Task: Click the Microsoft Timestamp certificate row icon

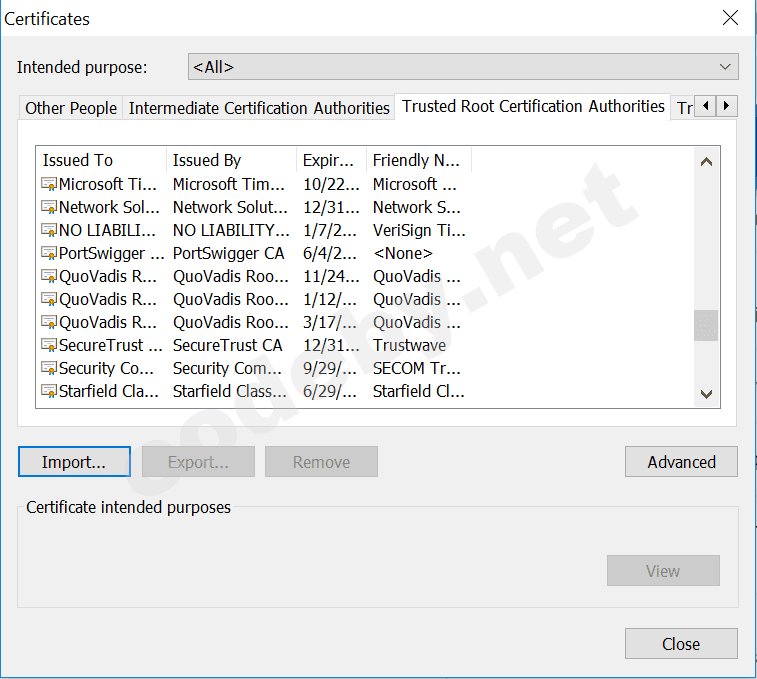Action: coord(48,185)
